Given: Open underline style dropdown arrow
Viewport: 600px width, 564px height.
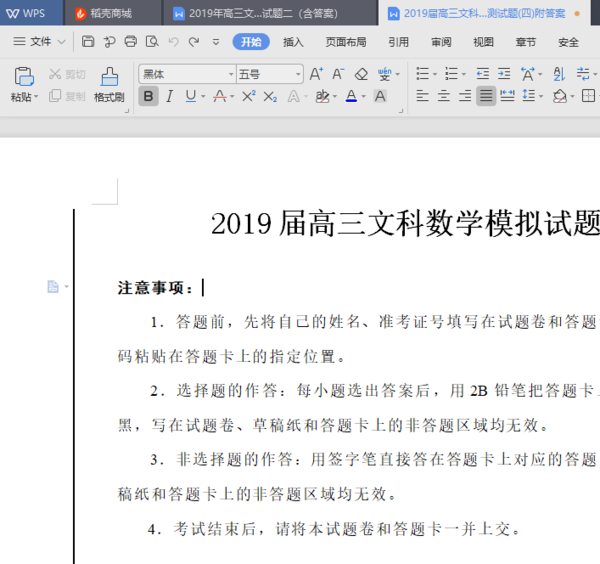Looking at the screenshot, I should coord(203,96).
